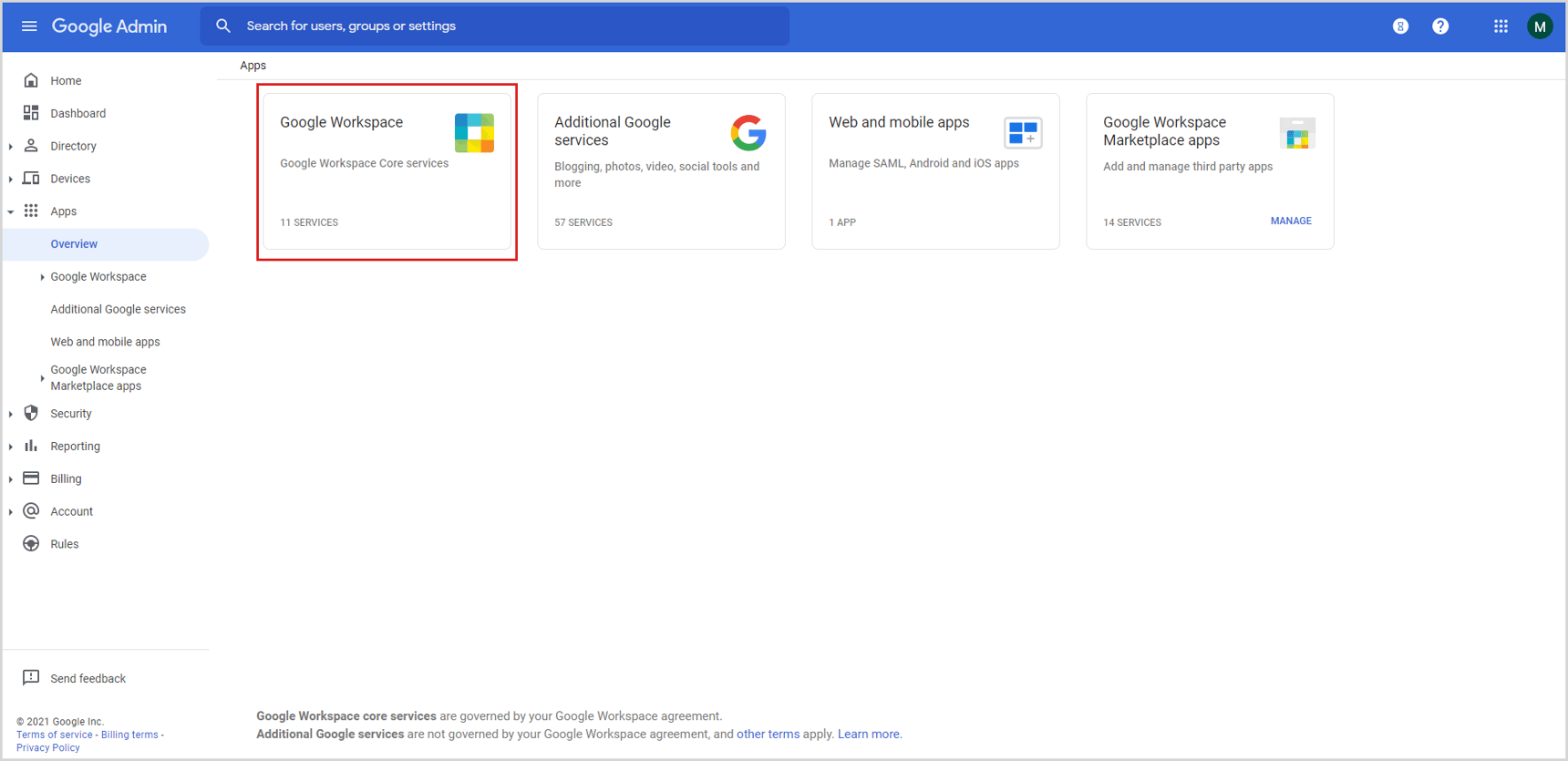The height and width of the screenshot is (761, 1568).
Task: Click the Google apps grid icon
Action: [1501, 26]
